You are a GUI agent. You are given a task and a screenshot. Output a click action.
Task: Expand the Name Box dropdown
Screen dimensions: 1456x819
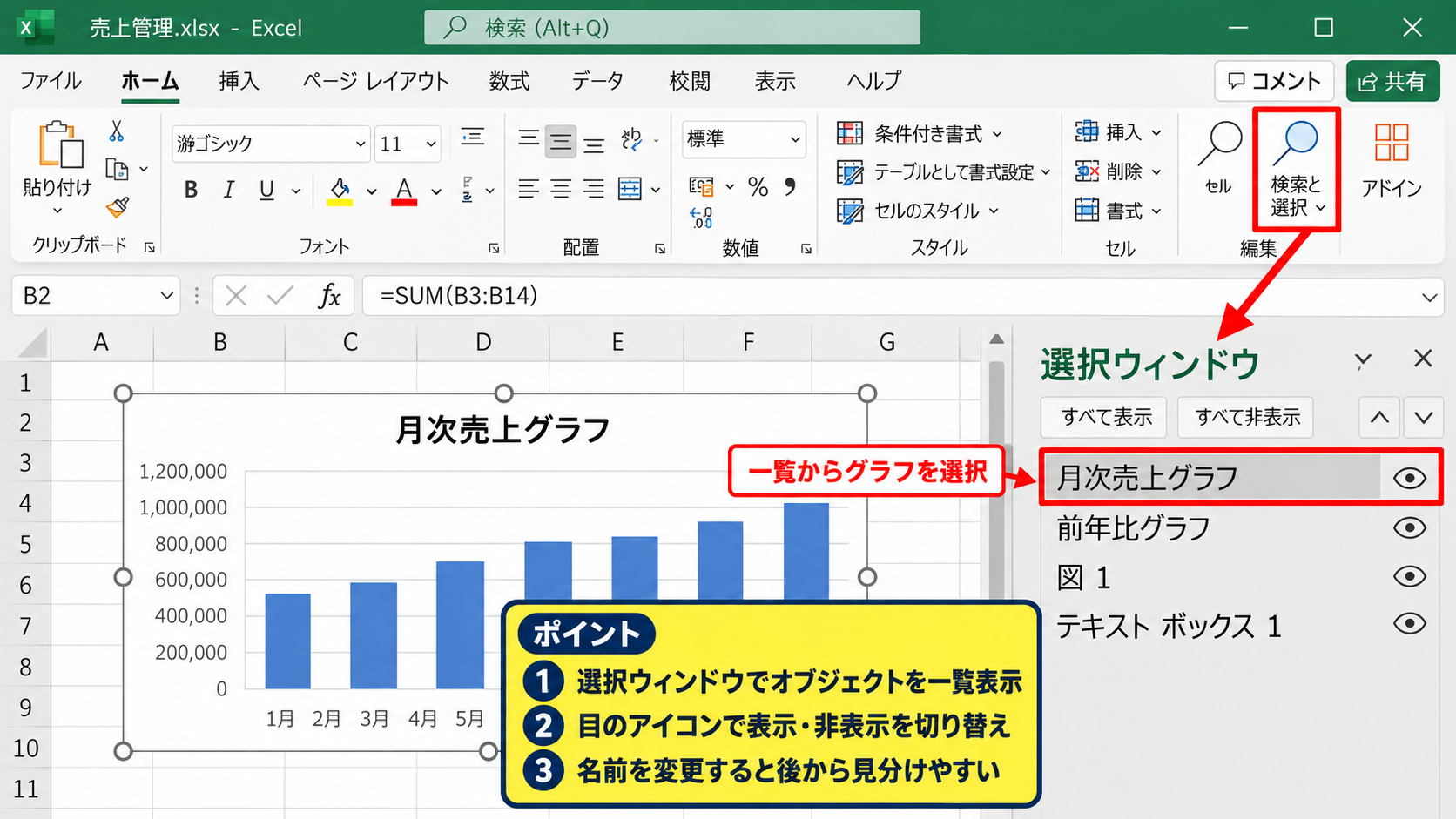click(167, 296)
